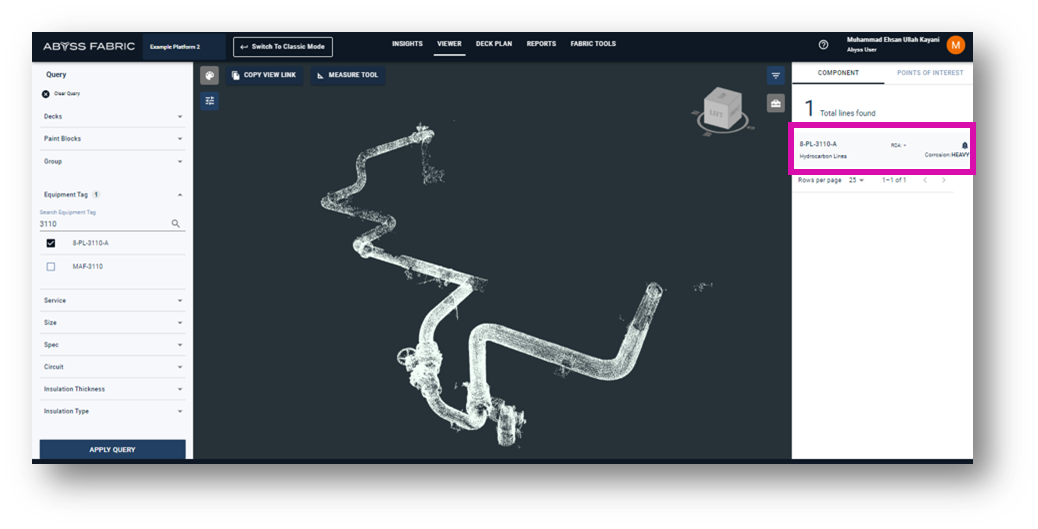This screenshot has width=1038, height=529.
Task: Open the toolbox briefcase icon
Action: [775, 103]
